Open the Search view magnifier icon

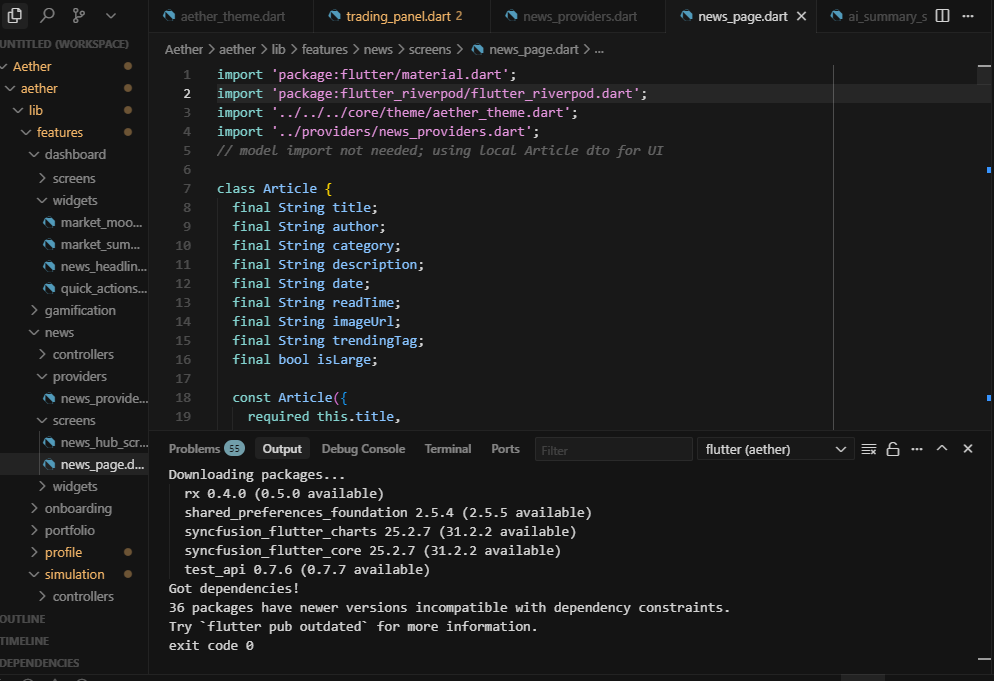(x=47, y=16)
